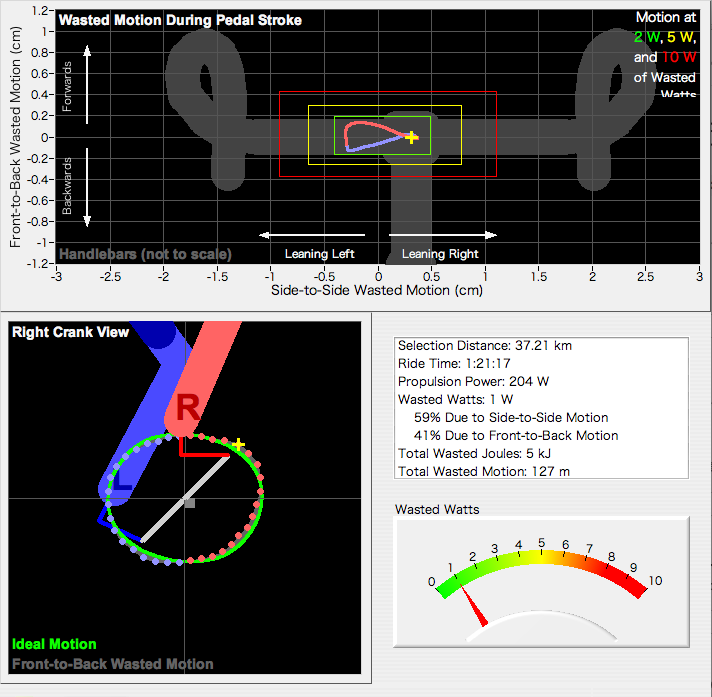Image resolution: width=712 pixels, height=697 pixels.
Task: Click the green '2 W' legend text
Action: (647, 37)
